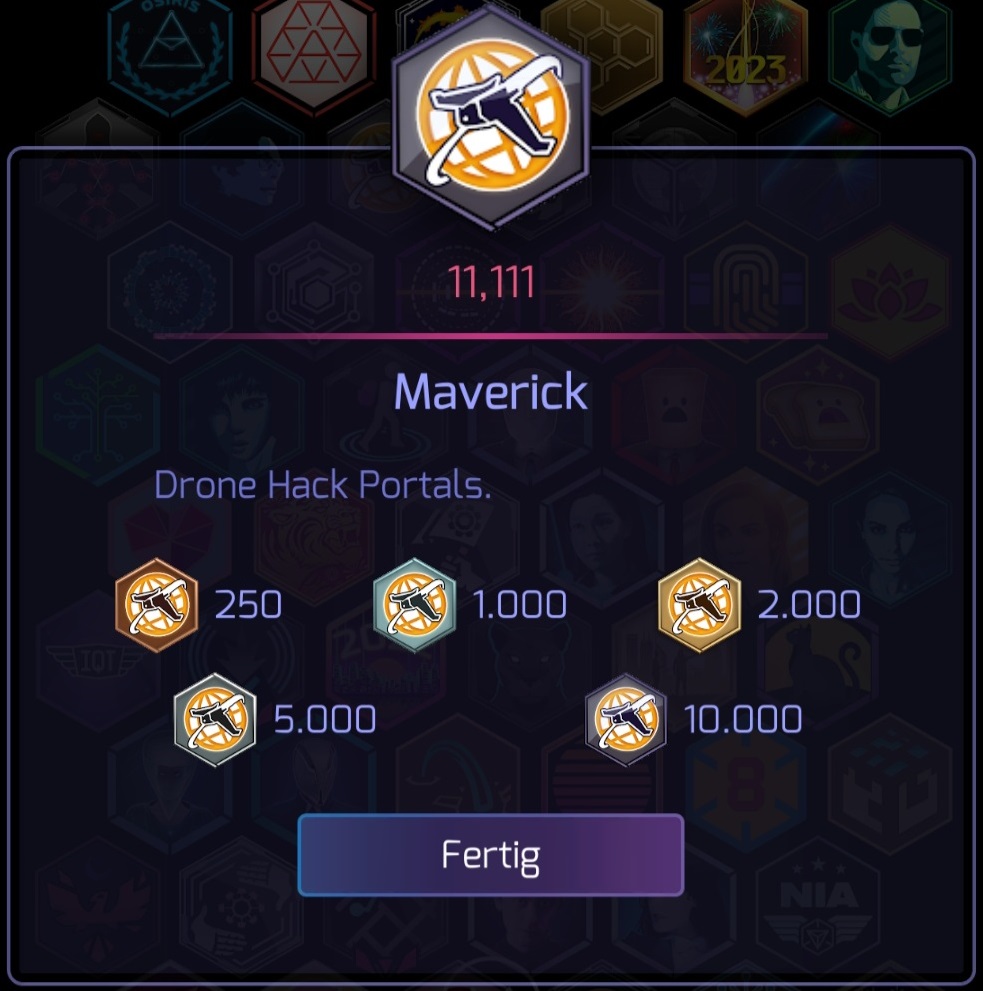Tap the 11,111 progress count
Image resolution: width=983 pixels, height=991 pixels.
[491, 282]
